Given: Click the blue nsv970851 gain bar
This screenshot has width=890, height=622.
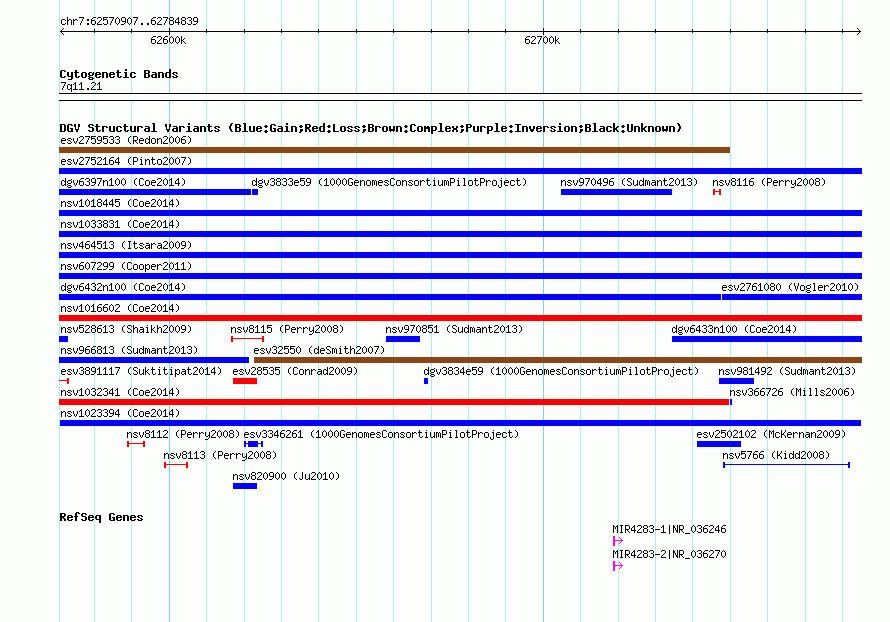Looking at the screenshot, I should point(403,339).
